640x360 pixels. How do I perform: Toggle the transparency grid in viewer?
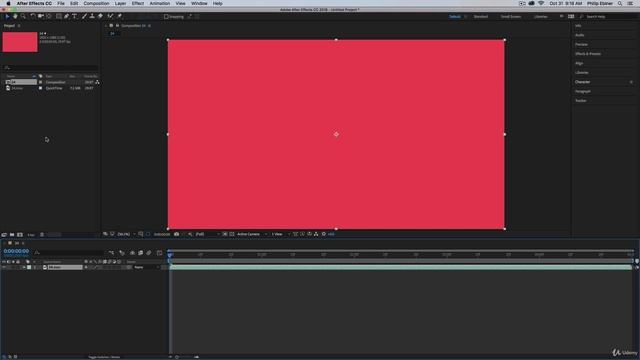tap(232, 234)
